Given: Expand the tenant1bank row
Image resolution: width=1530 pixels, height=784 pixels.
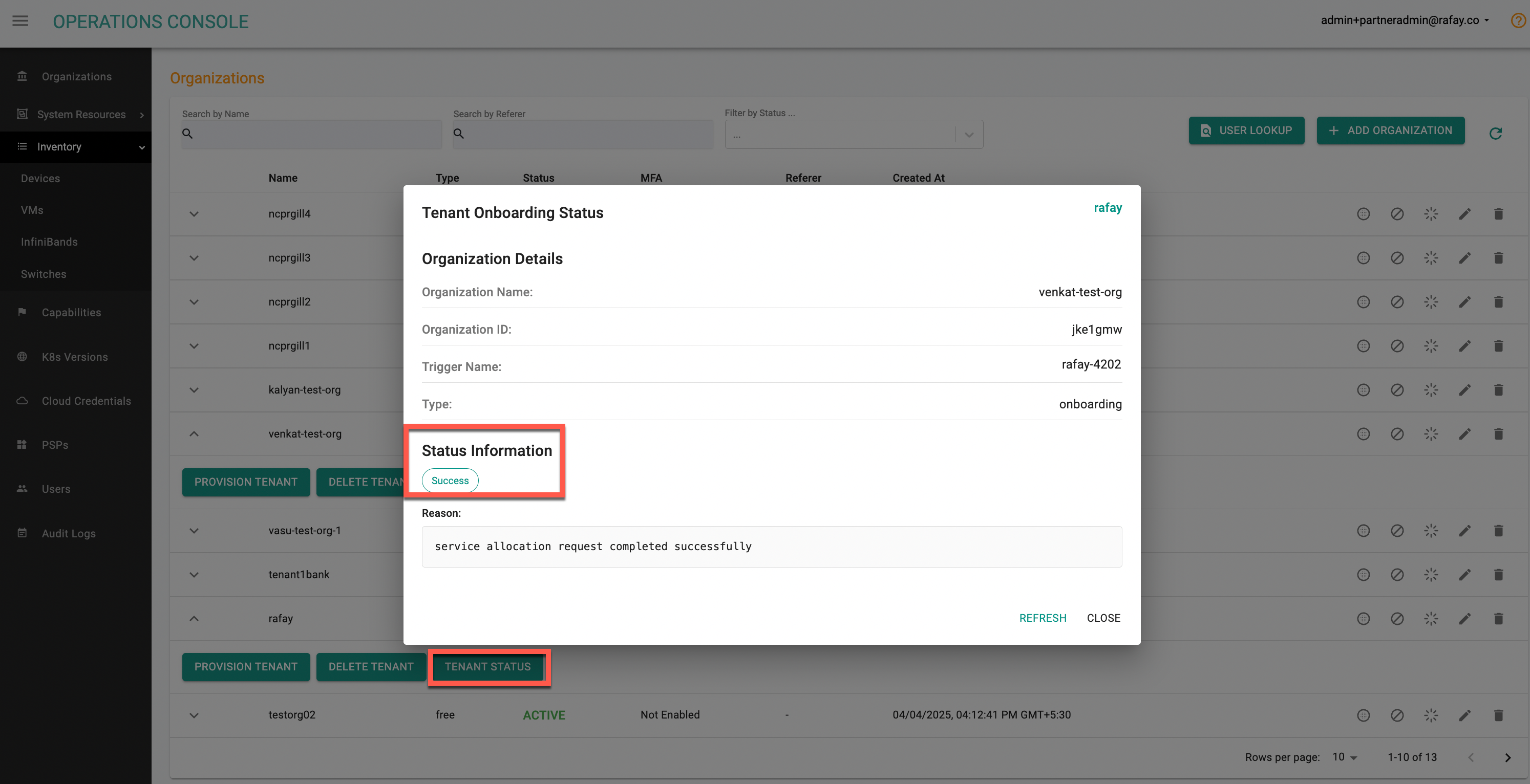Looking at the screenshot, I should tap(194, 575).
